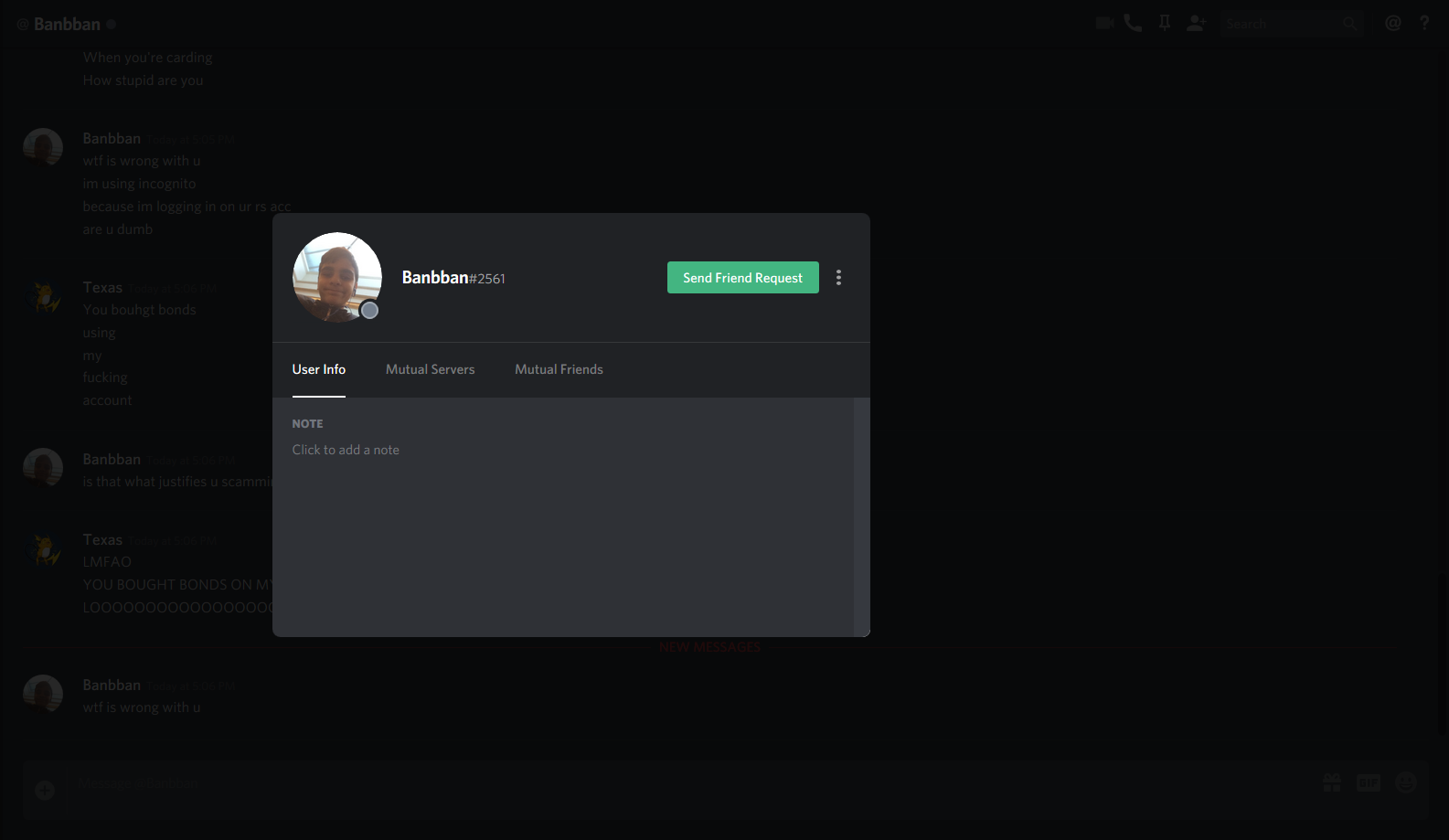Click the 'How stupid are you' message
This screenshot has height=840, width=1449.
tap(144, 80)
